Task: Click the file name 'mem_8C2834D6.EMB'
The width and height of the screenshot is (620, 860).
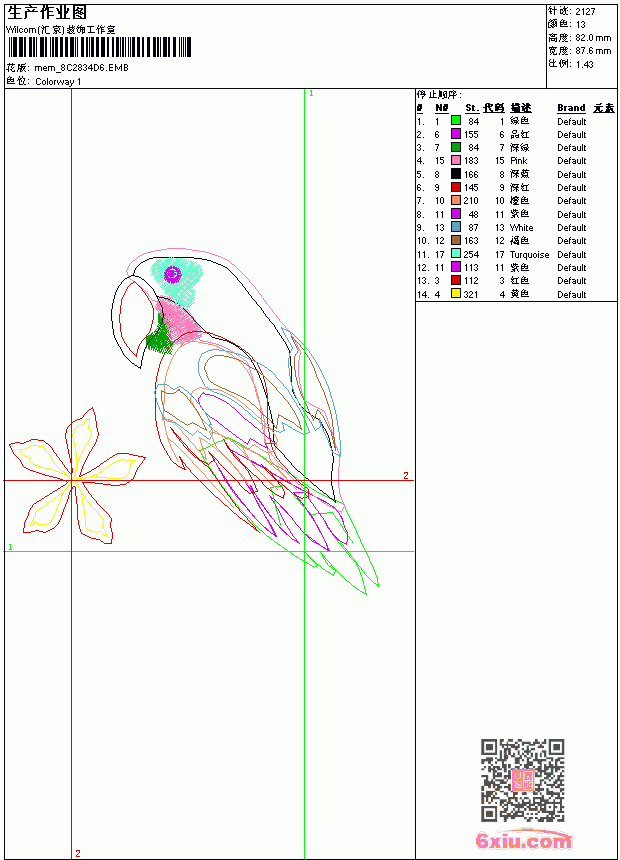Action: click(81, 68)
